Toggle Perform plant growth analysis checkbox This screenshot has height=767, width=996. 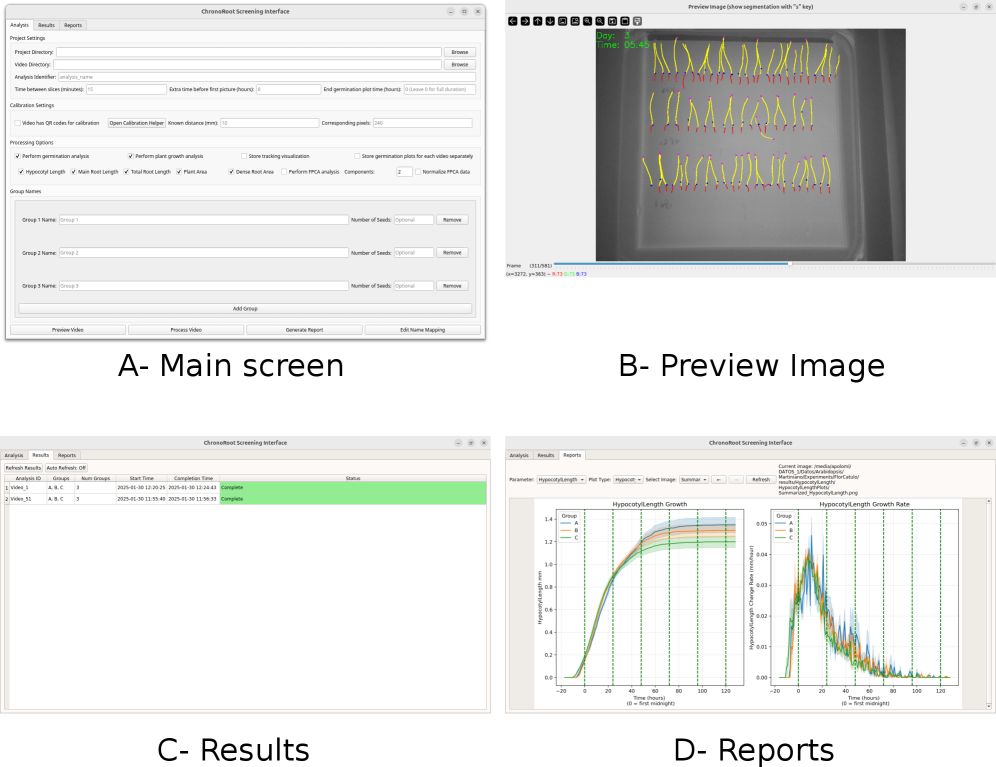tap(131, 156)
